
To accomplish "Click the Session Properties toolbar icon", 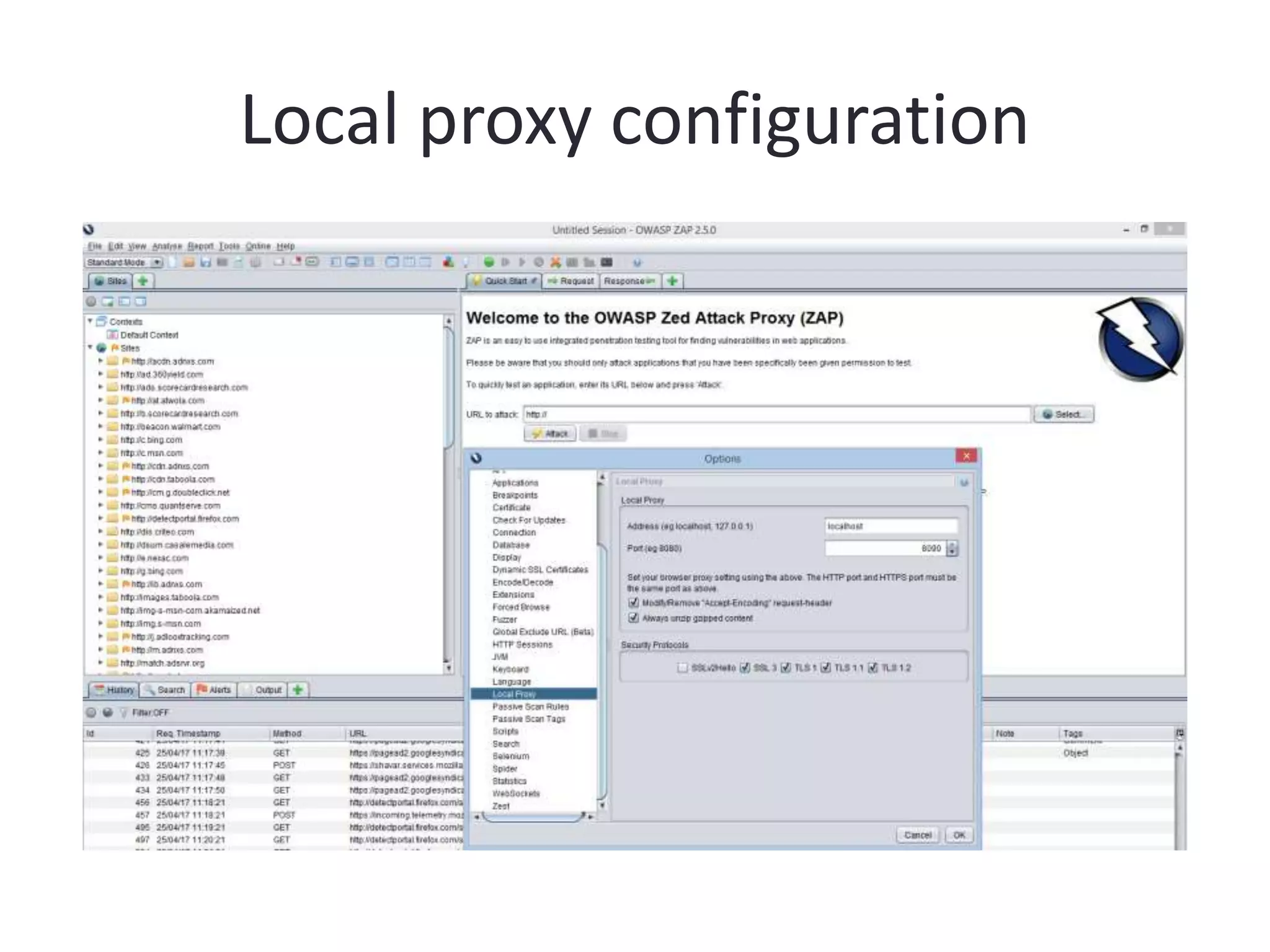I will click(238, 262).
